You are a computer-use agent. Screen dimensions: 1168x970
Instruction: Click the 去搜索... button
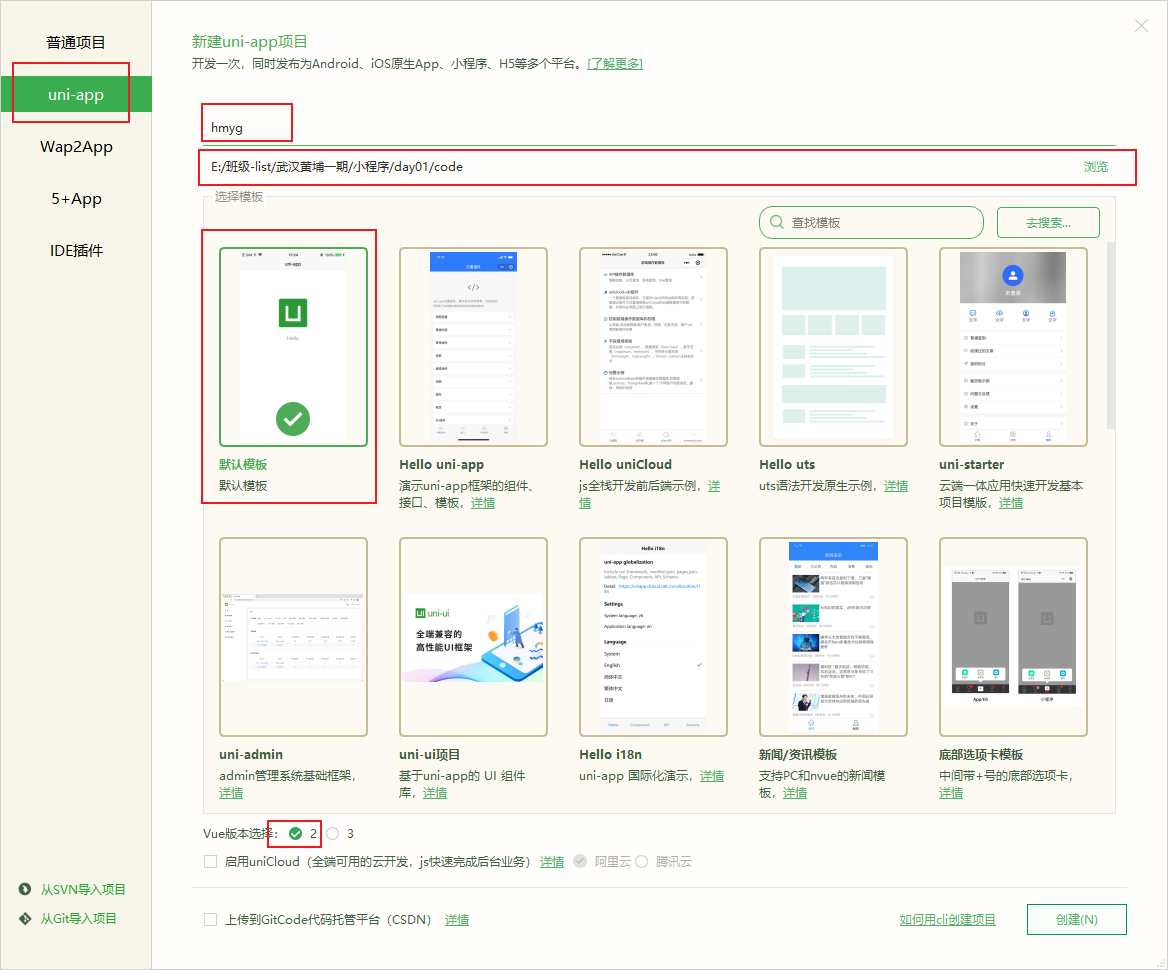click(x=1048, y=223)
